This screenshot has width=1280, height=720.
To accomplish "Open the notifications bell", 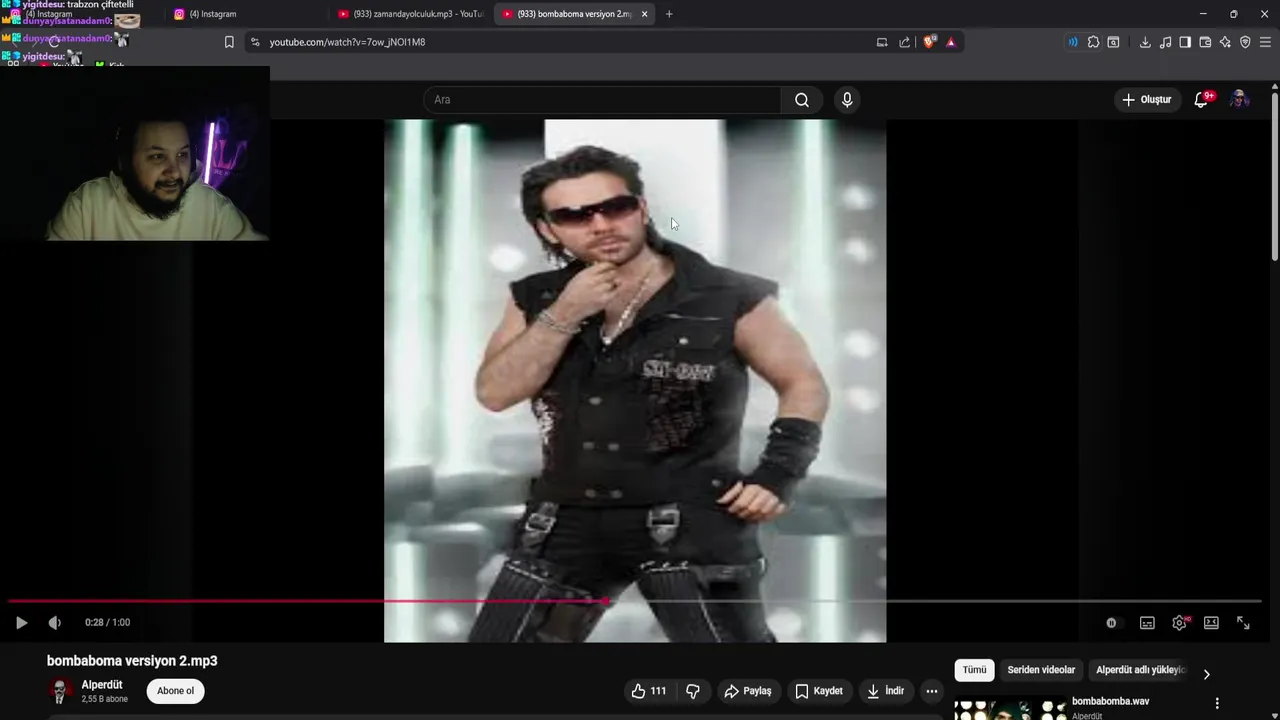I will tap(1202, 100).
